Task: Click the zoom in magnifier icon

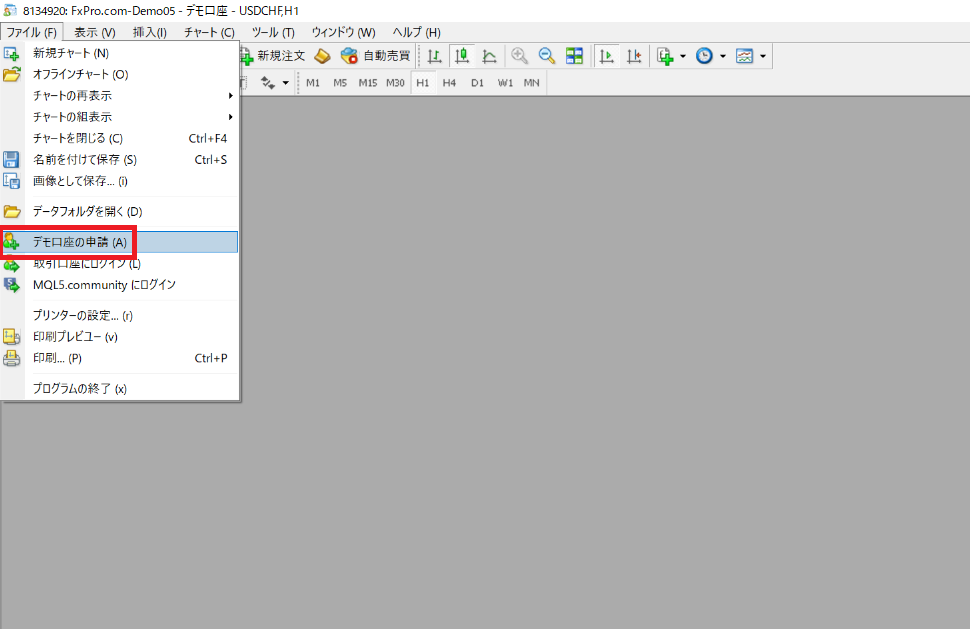Action: click(x=520, y=56)
